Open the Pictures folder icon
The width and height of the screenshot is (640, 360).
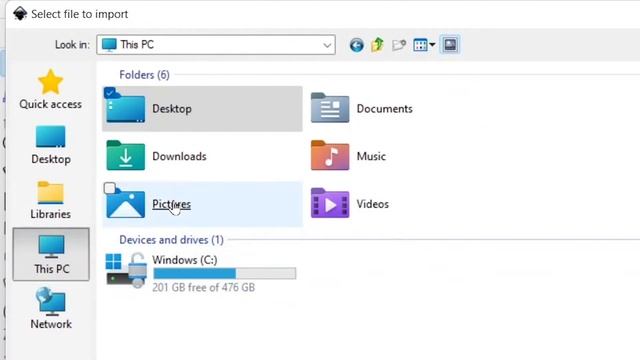point(125,203)
